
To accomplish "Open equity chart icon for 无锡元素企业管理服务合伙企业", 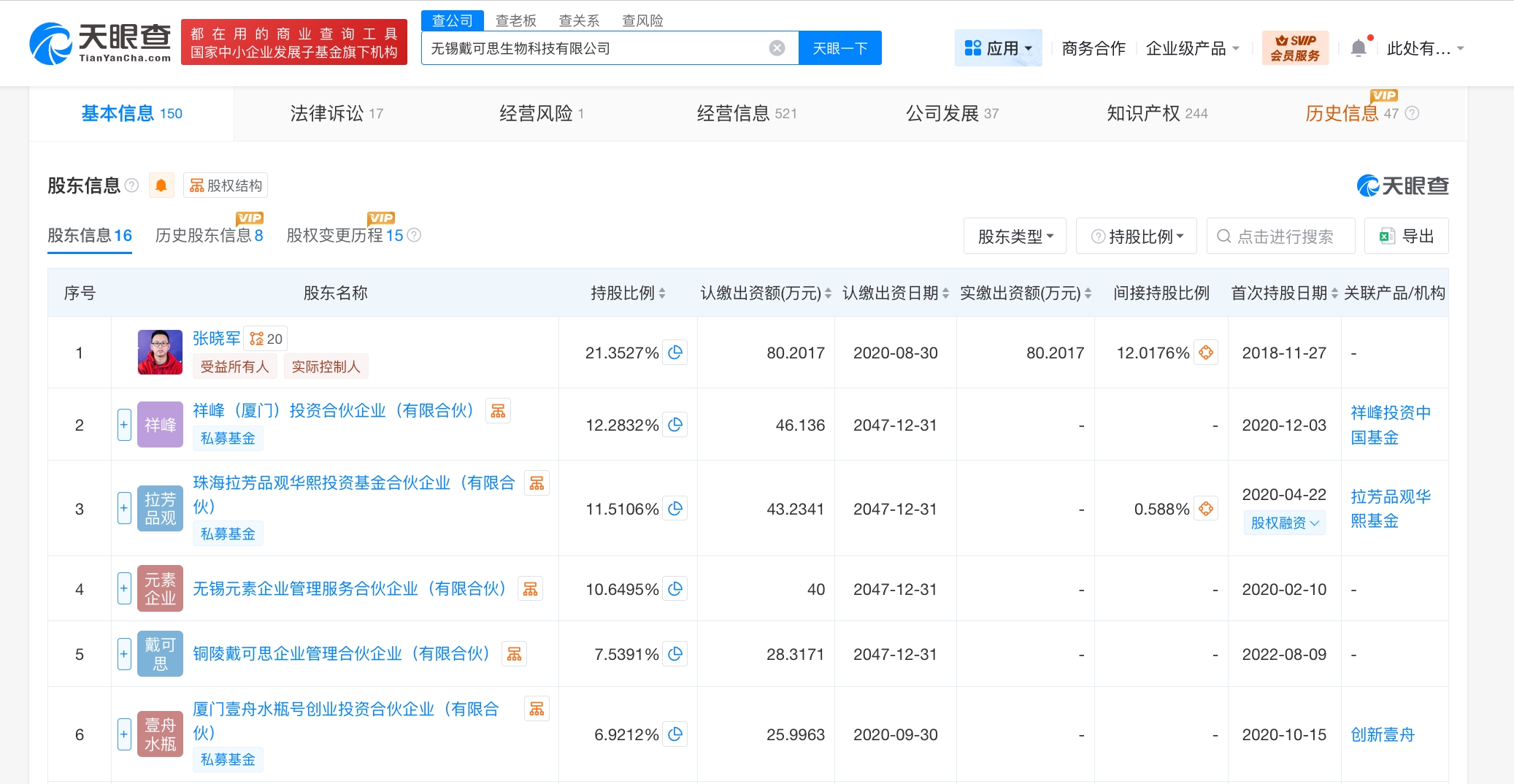I will 531,589.
